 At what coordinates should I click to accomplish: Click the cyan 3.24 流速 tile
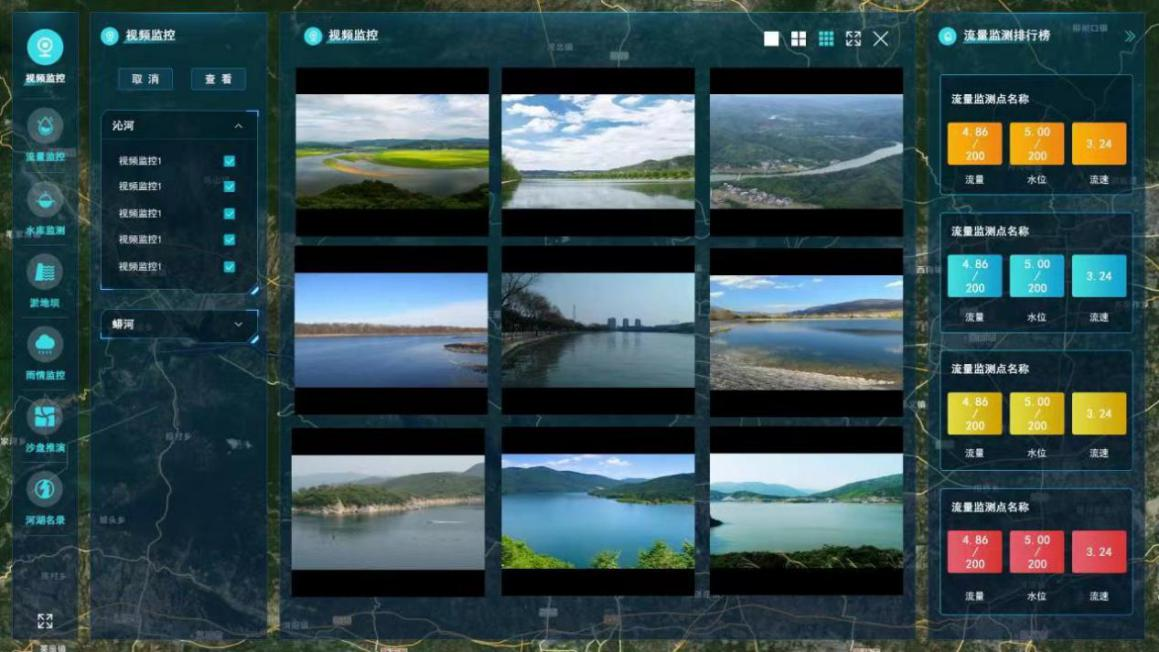click(x=1099, y=276)
